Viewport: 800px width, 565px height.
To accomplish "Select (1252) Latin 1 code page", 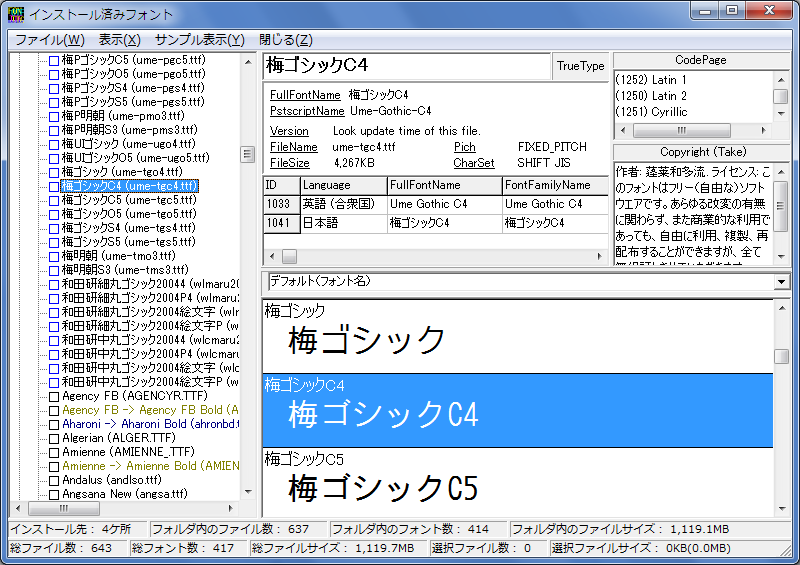I will (x=651, y=80).
